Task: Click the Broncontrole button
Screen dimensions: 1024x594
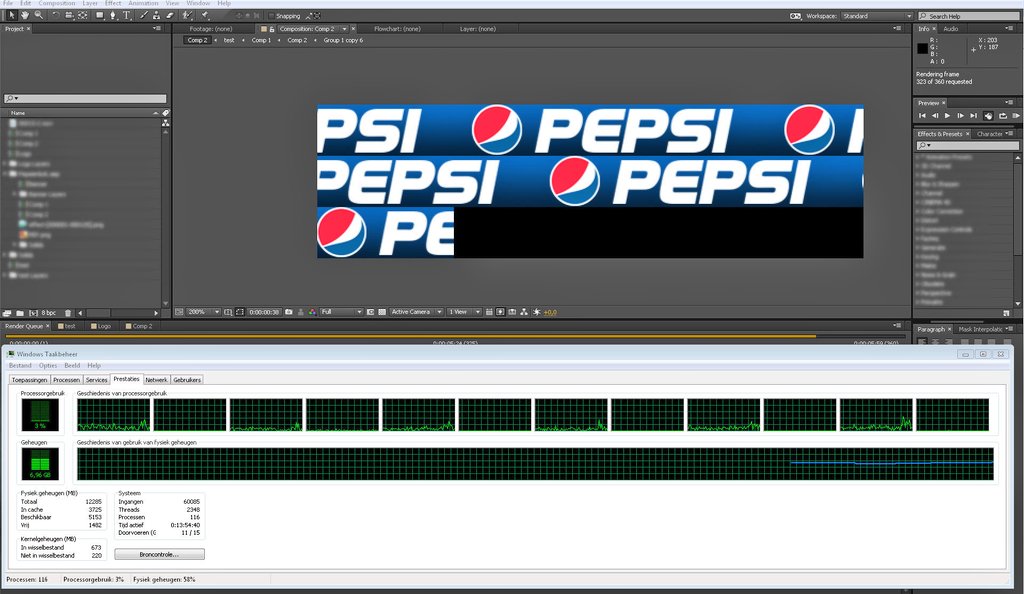Action: click(x=159, y=554)
